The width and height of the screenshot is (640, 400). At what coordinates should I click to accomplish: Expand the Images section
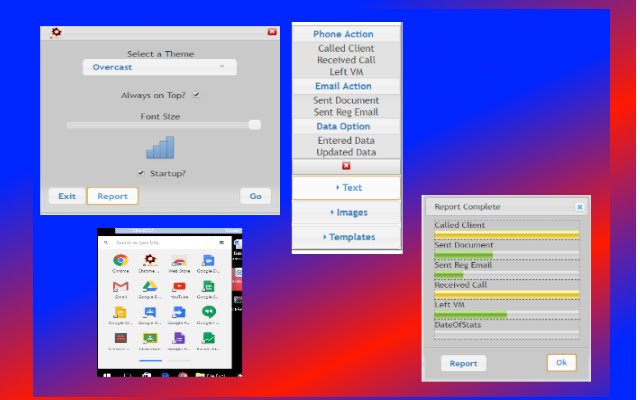tap(347, 212)
